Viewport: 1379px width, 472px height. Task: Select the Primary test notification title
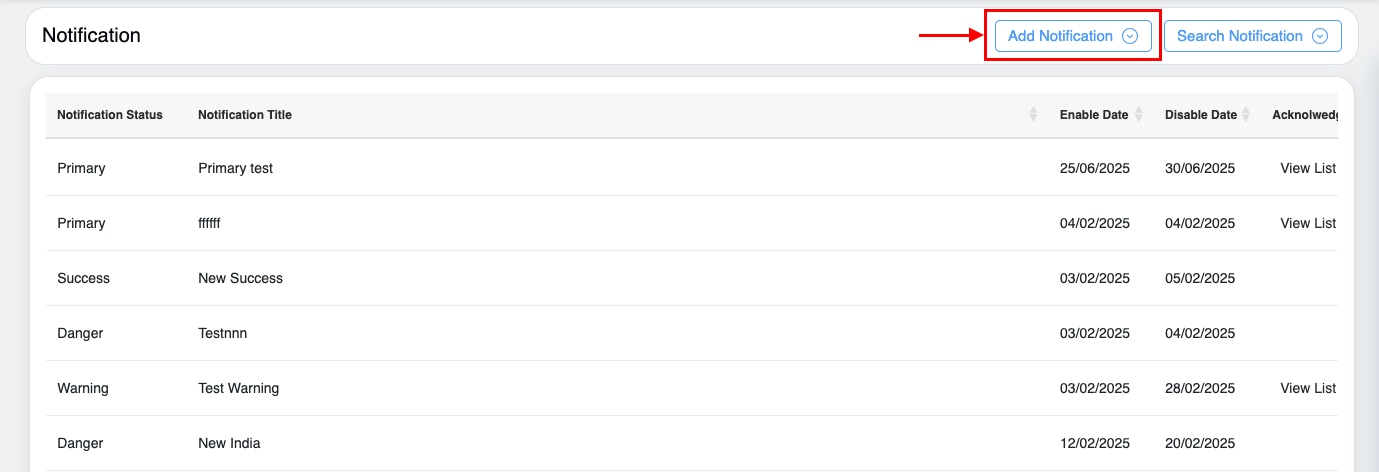click(236, 168)
